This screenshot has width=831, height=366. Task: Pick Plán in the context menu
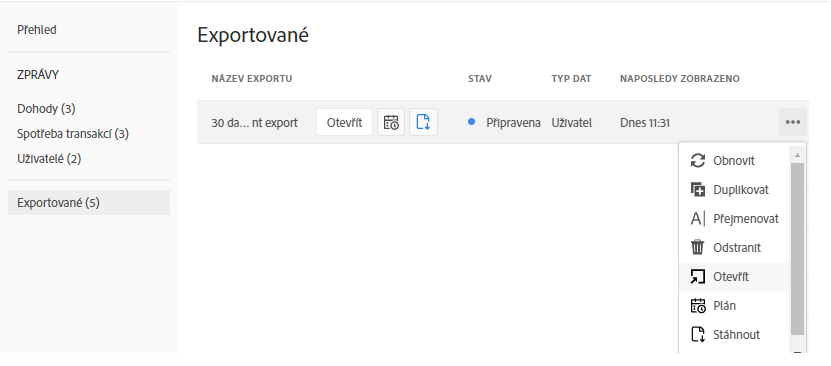[734, 306]
